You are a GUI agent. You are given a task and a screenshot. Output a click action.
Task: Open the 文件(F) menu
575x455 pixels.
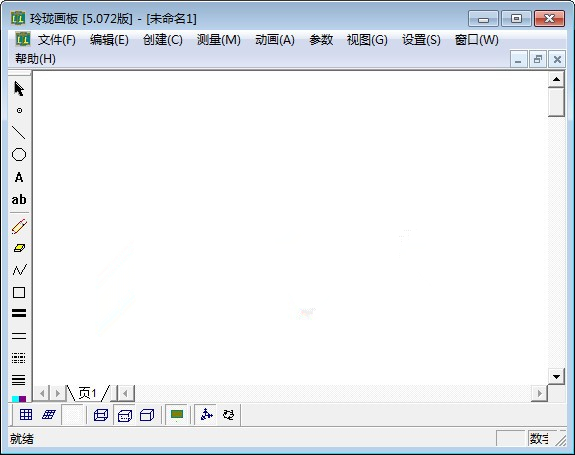coord(57,40)
